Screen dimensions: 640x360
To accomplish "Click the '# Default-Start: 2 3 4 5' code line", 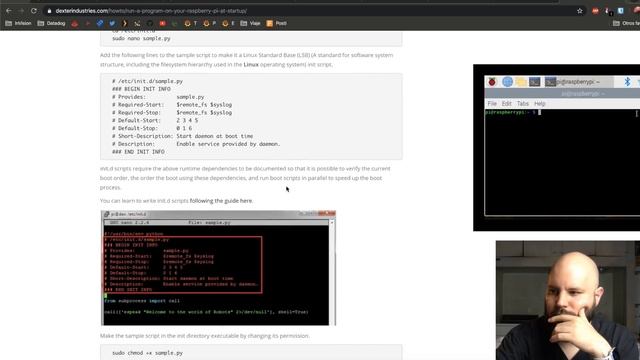I will click(155, 120).
